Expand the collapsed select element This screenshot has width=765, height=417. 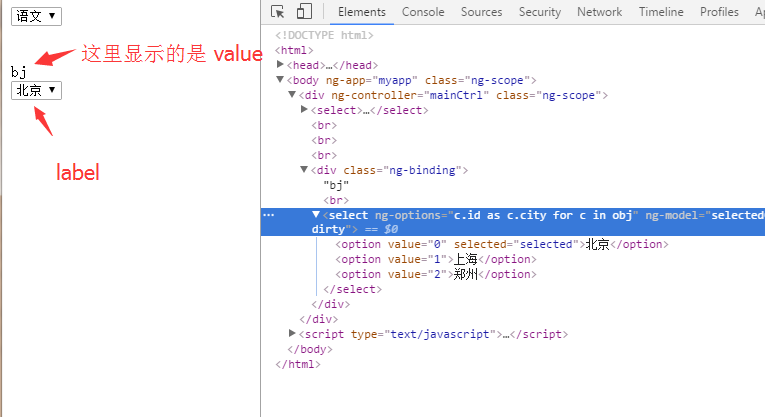[305, 110]
